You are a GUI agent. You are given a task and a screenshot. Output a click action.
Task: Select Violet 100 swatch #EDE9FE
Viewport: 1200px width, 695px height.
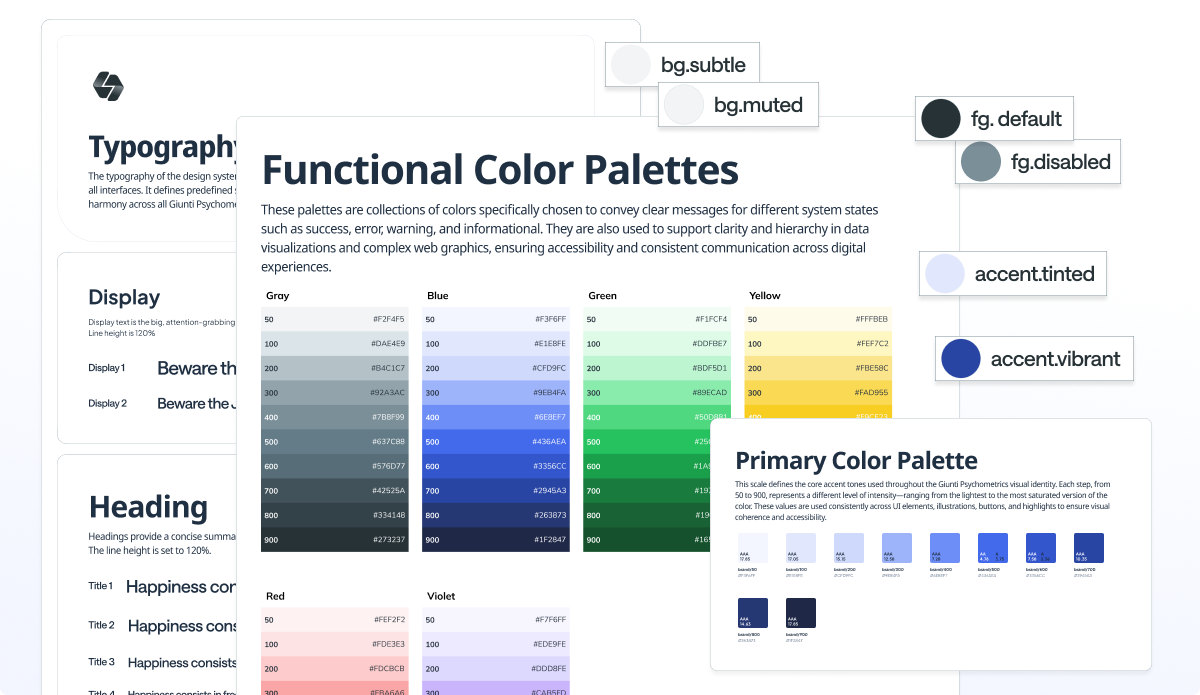tap(496, 644)
